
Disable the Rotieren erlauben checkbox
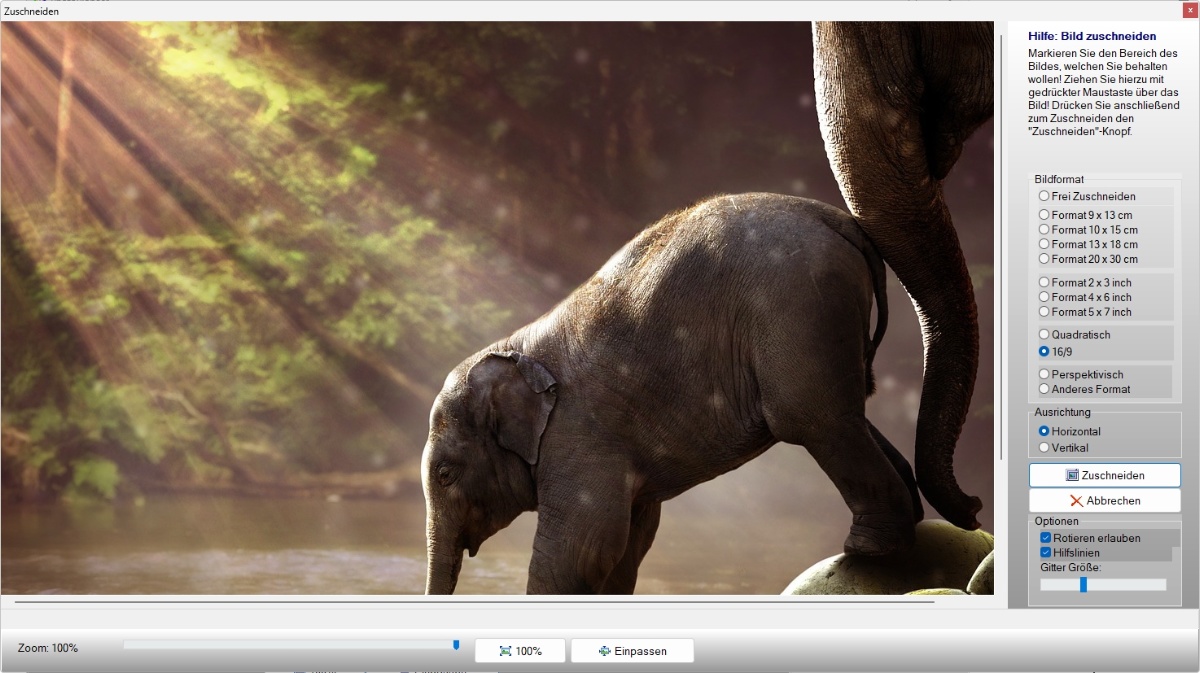click(x=1046, y=538)
